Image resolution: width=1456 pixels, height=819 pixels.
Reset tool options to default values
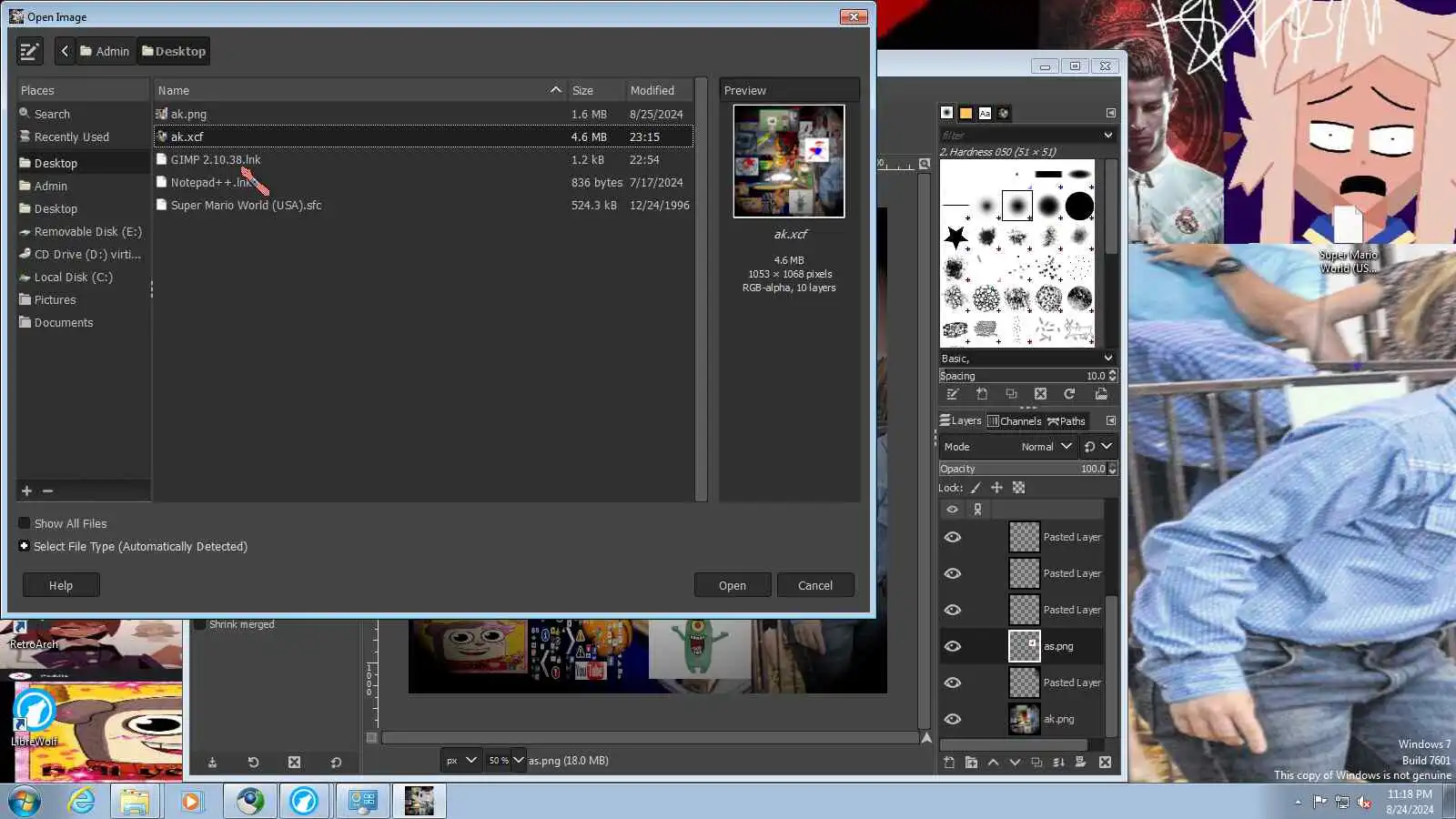(336, 763)
